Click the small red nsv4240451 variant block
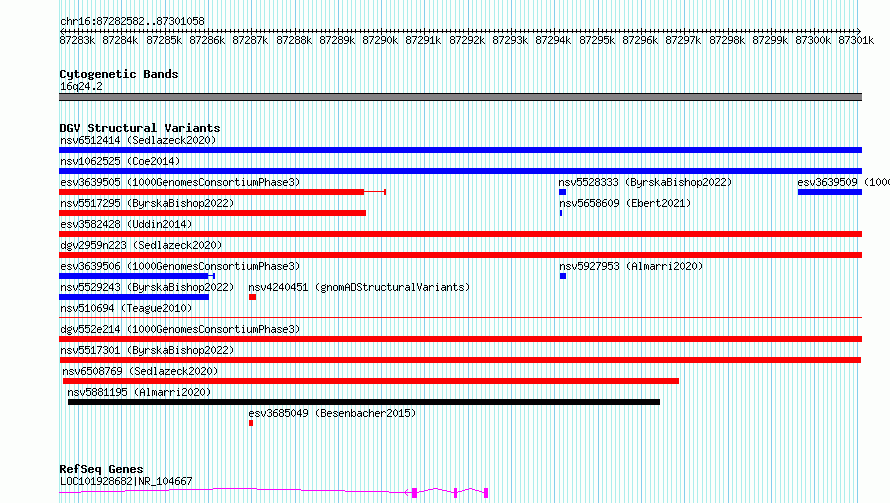This screenshot has height=503, width=890. 253,297
